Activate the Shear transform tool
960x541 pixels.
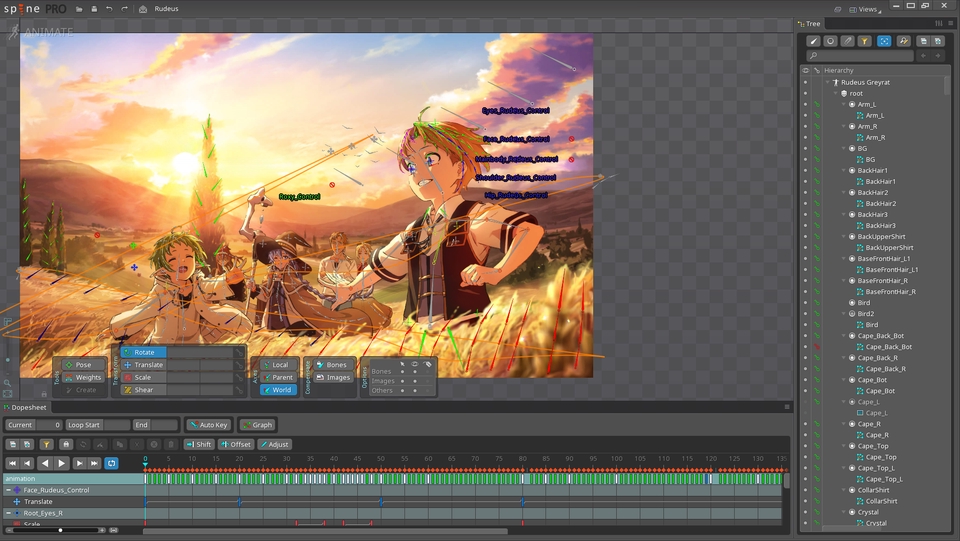(x=144, y=390)
